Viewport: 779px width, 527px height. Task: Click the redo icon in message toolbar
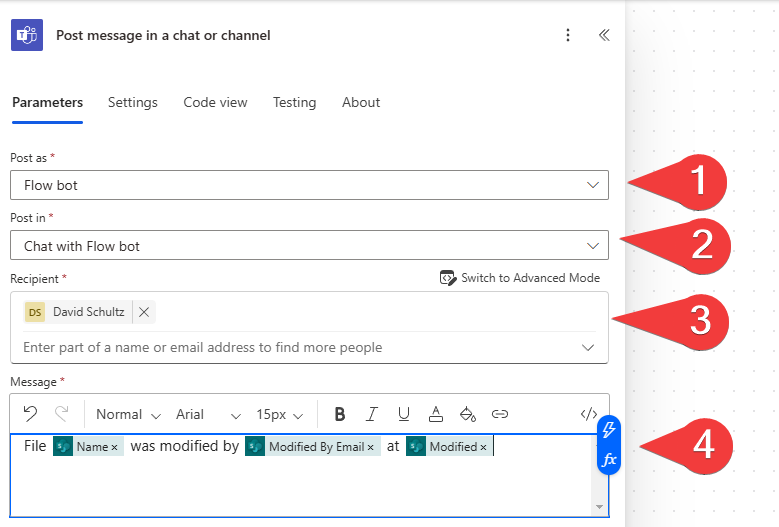click(62, 414)
